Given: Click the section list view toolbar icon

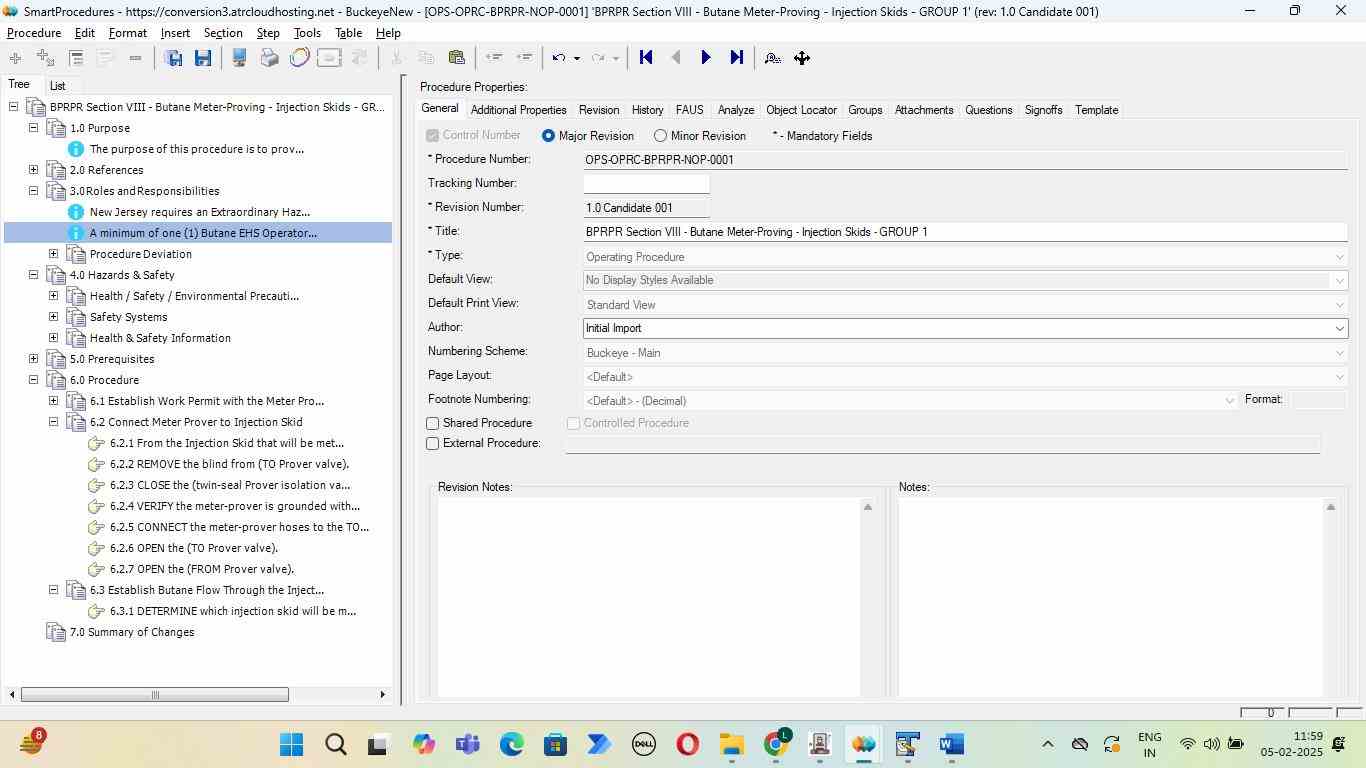Looking at the screenshot, I should (76, 58).
